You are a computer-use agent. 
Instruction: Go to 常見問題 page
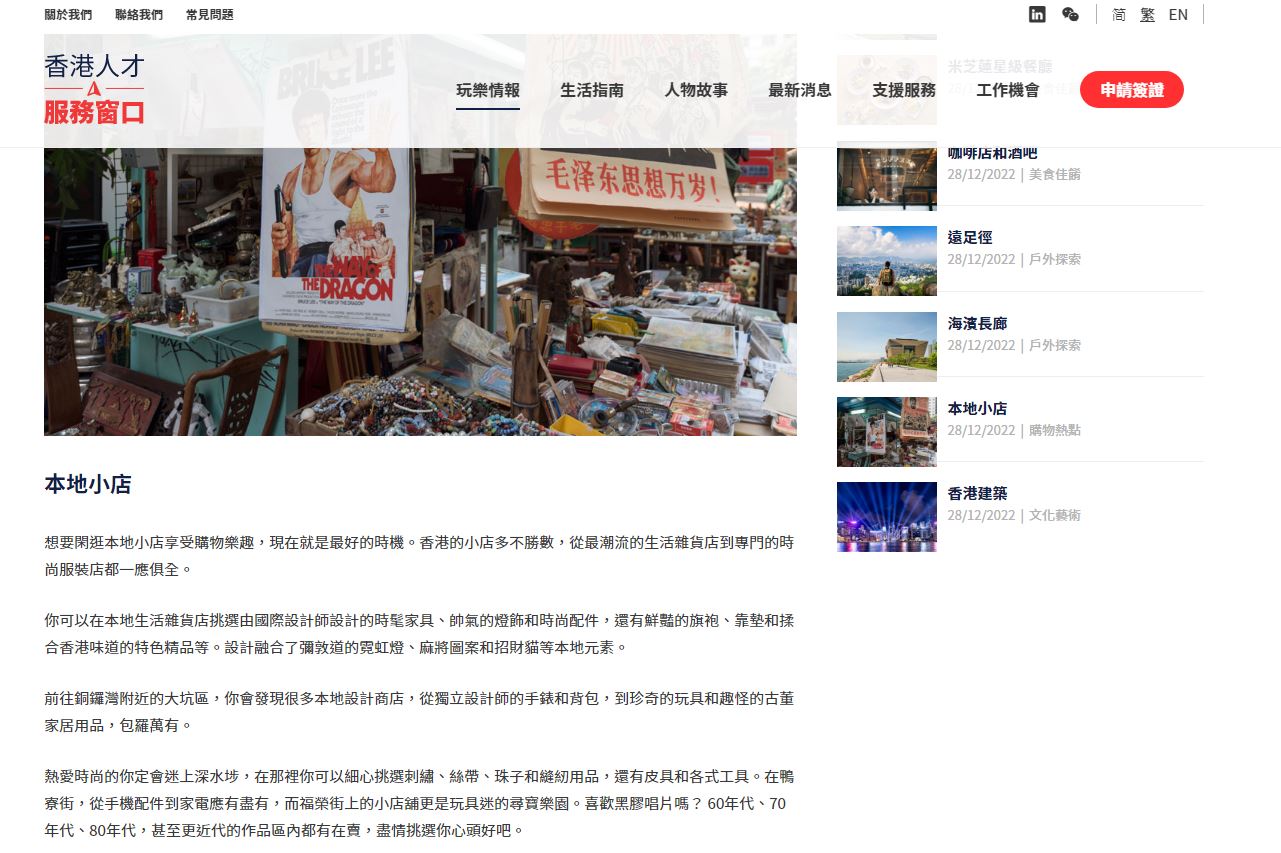pyautogui.click(x=210, y=15)
